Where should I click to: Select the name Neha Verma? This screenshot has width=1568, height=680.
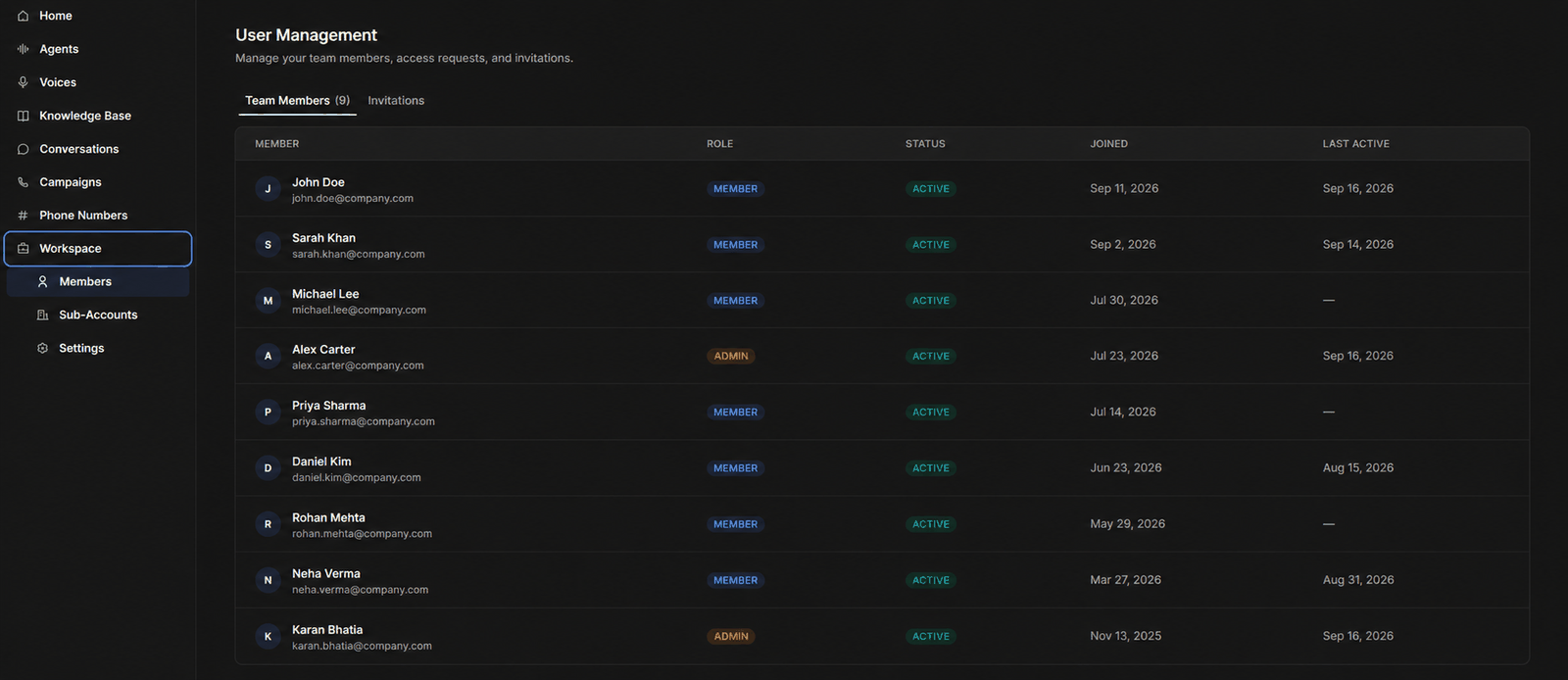coord(326,574)
